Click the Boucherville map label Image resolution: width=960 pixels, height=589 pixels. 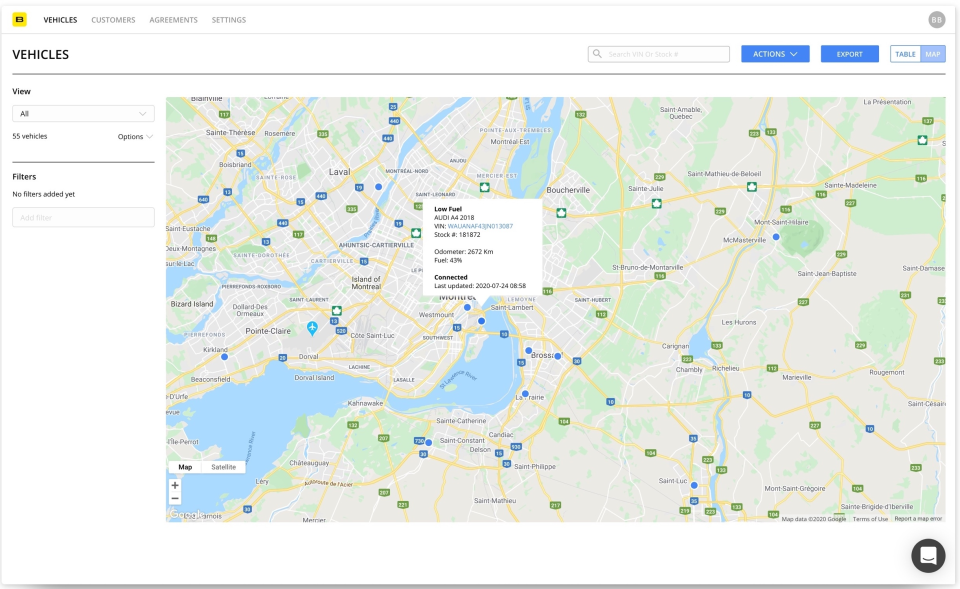[x=568, y=190]
